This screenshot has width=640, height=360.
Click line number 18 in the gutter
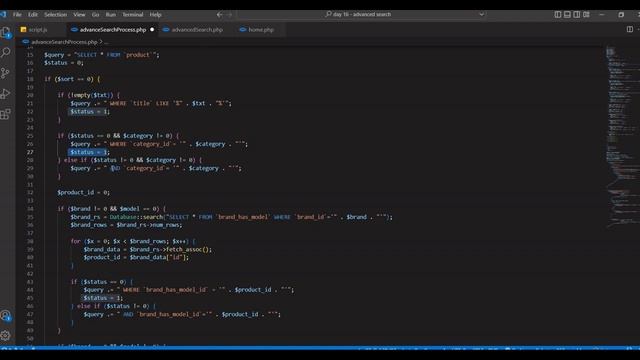click(30, 79)
